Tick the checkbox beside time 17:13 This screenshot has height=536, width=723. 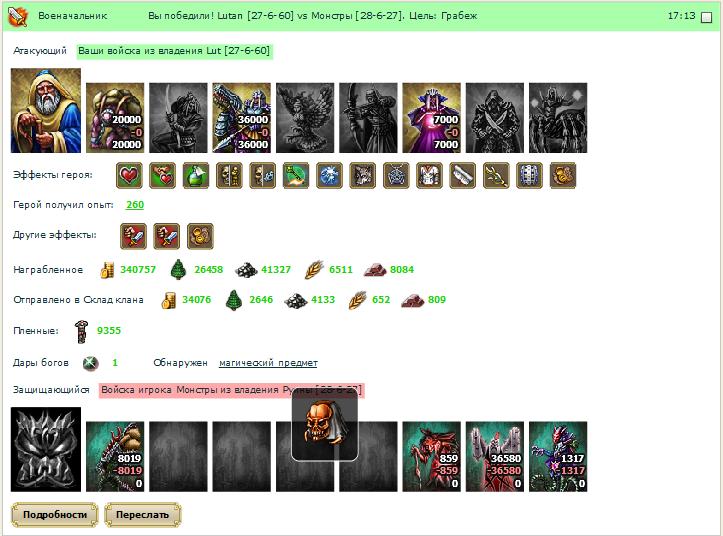coord(706,18)
